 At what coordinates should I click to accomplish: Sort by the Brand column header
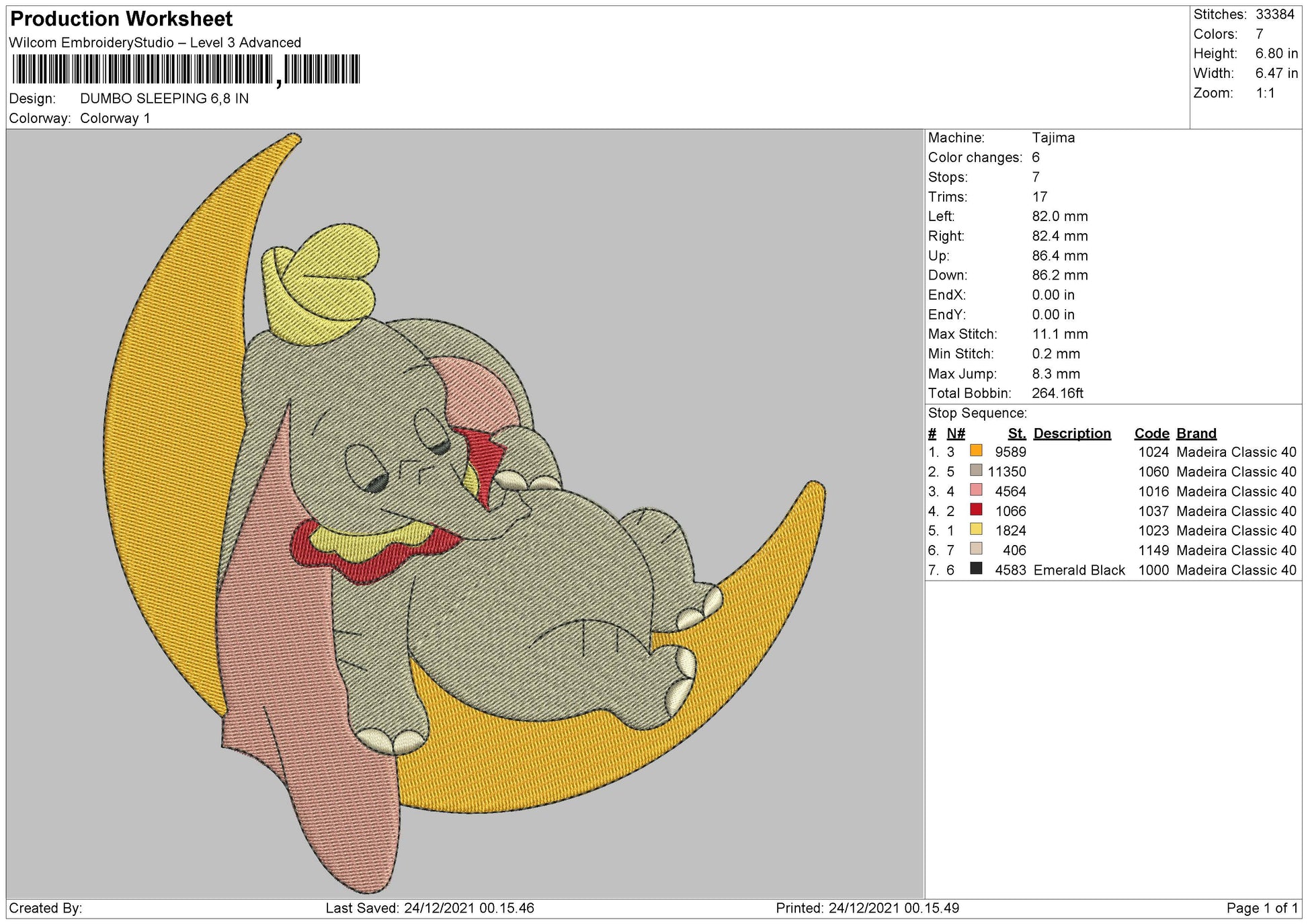point(1197,433)
